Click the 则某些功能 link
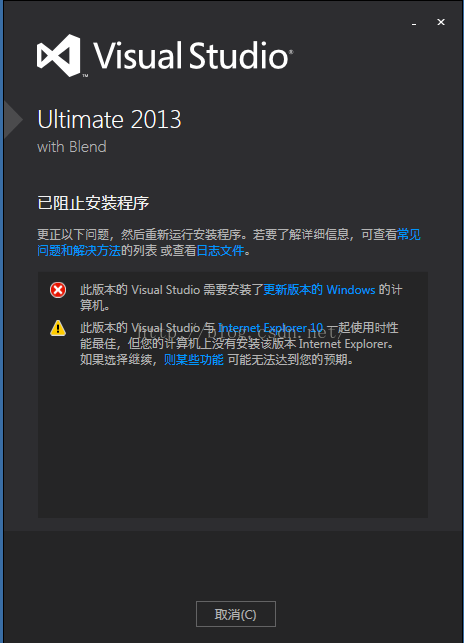Screen dimensions: 464x643 coord(194,360)
